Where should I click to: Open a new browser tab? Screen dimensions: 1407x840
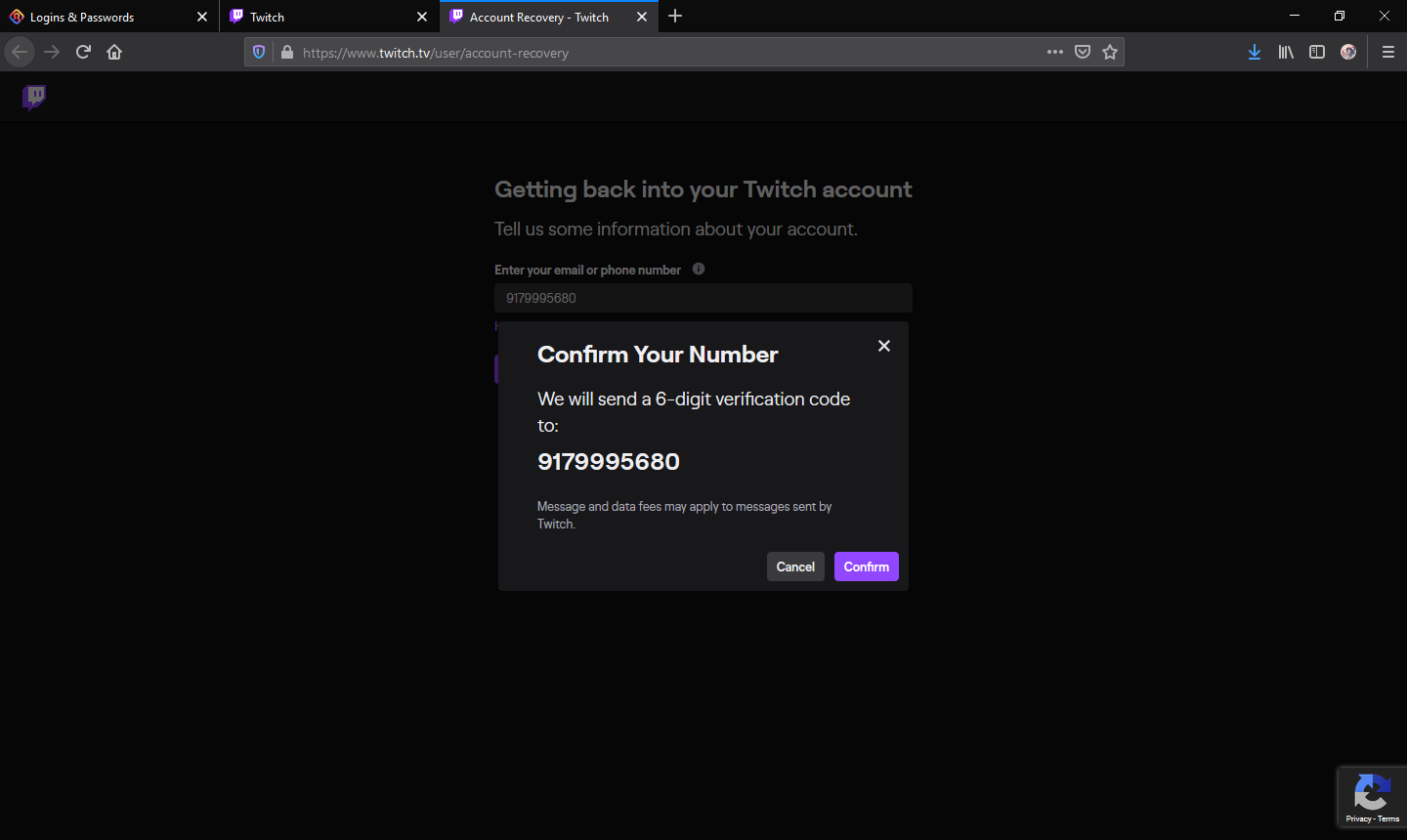pos(675,16)
